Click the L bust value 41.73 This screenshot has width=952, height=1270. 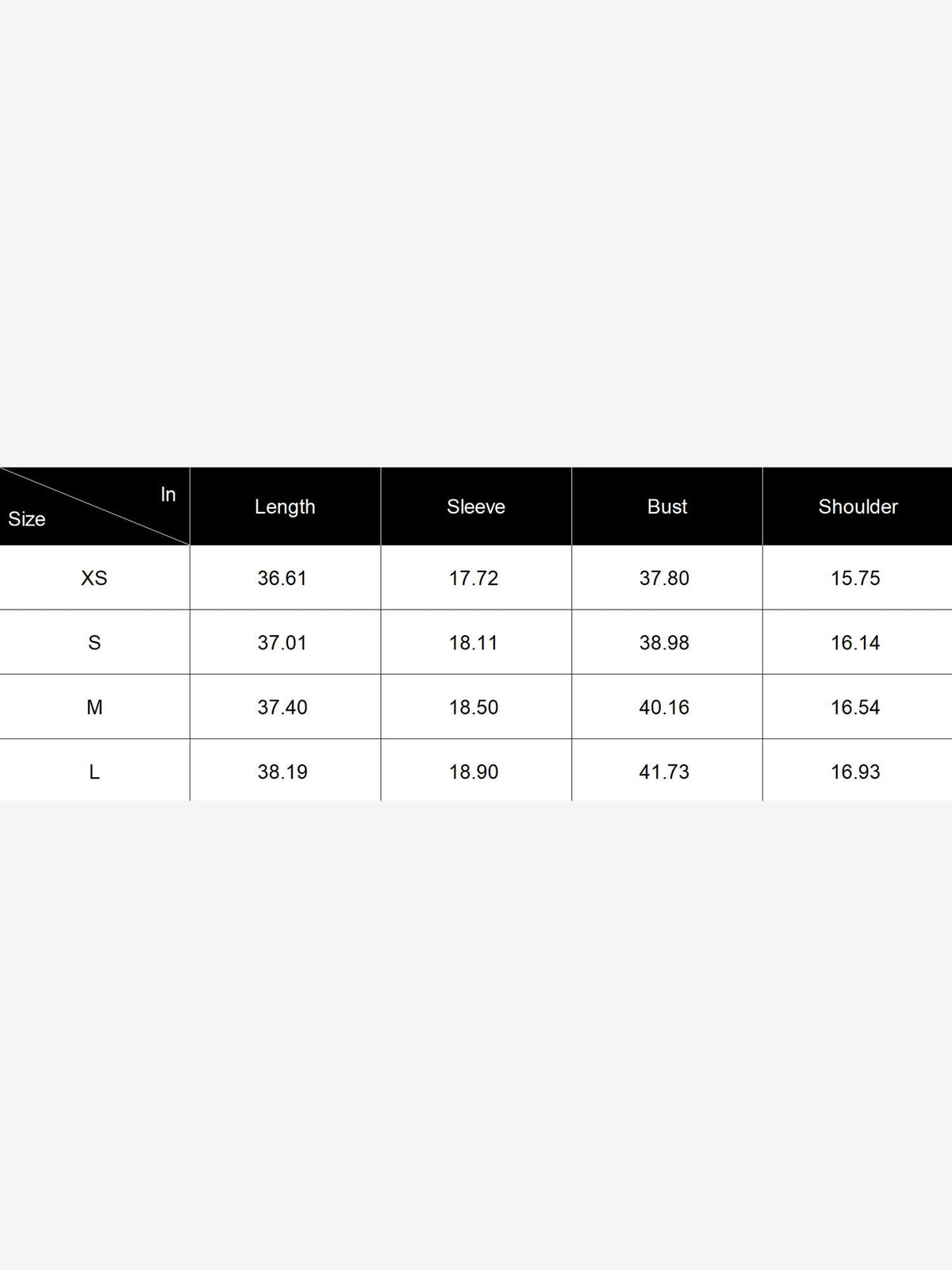pos(664,772)
